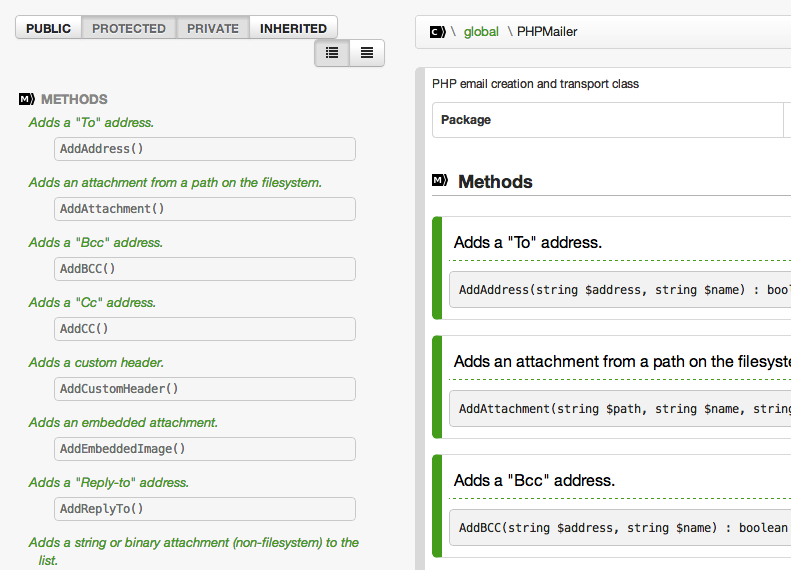
Task: Switch to compact list view icon
Action: pyautogui.click(x=367, y=53)
